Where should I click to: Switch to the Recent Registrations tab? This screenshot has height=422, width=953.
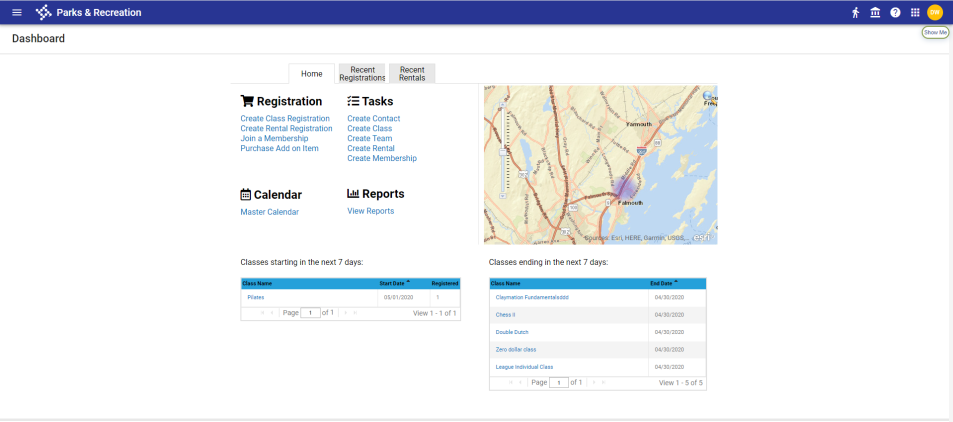[362, 74]
